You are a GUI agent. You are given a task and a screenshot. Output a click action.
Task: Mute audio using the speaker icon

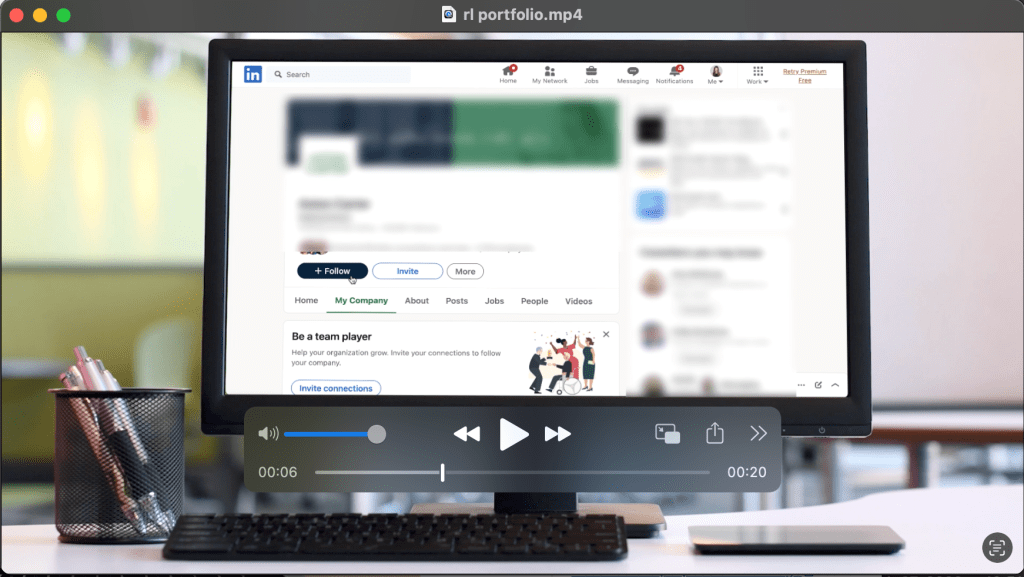[268, 434]
